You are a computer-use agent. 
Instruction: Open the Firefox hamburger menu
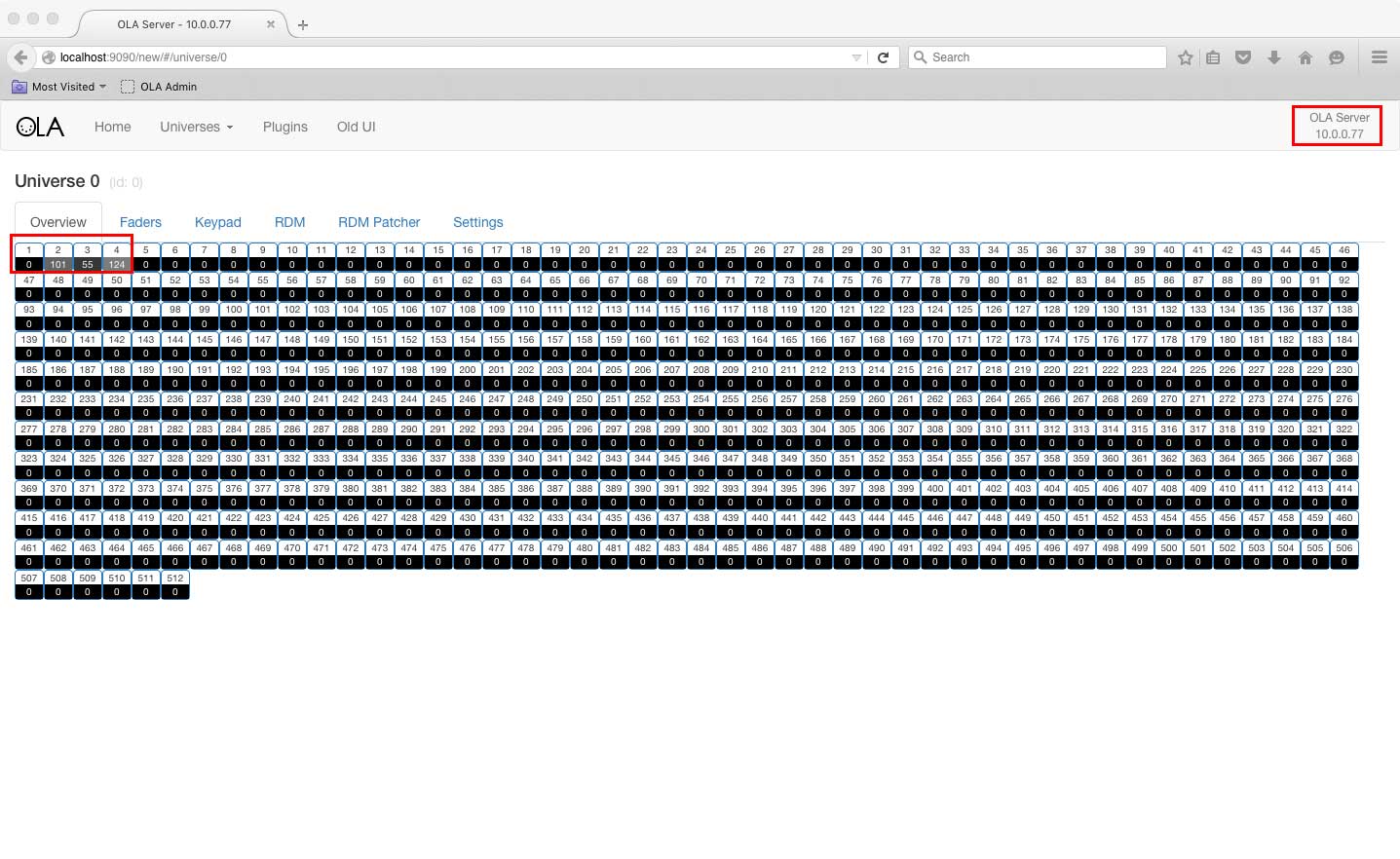click(x=1379, y=57)
